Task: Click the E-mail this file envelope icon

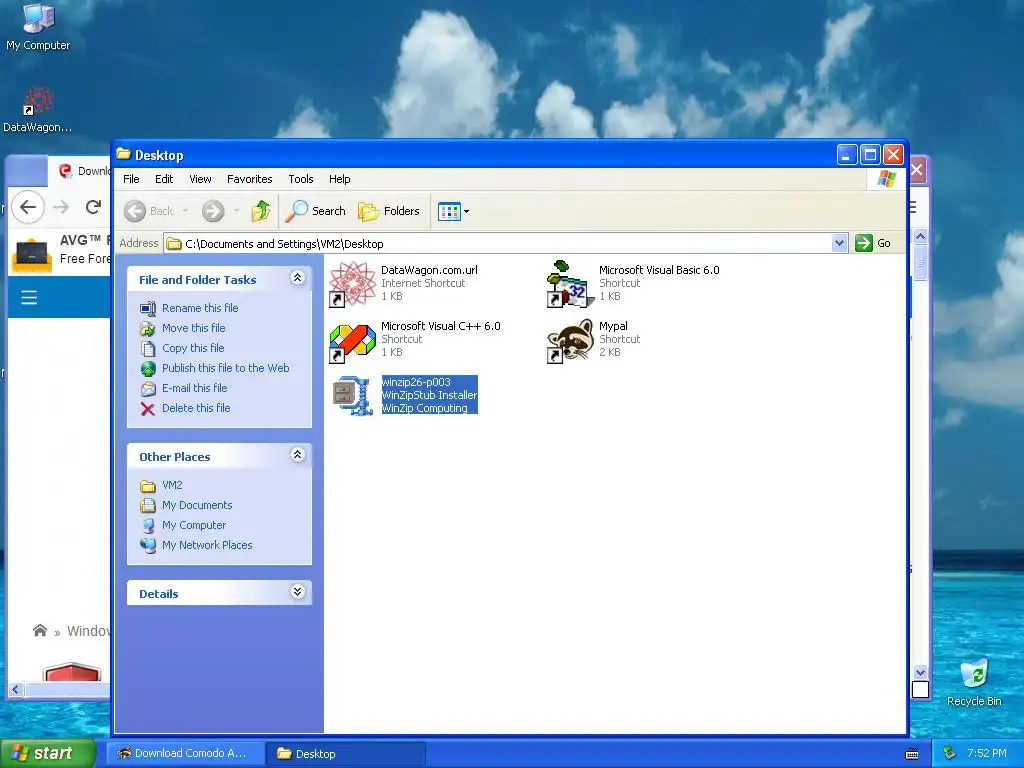Action: pyautogui.click(x=148, y=389)
